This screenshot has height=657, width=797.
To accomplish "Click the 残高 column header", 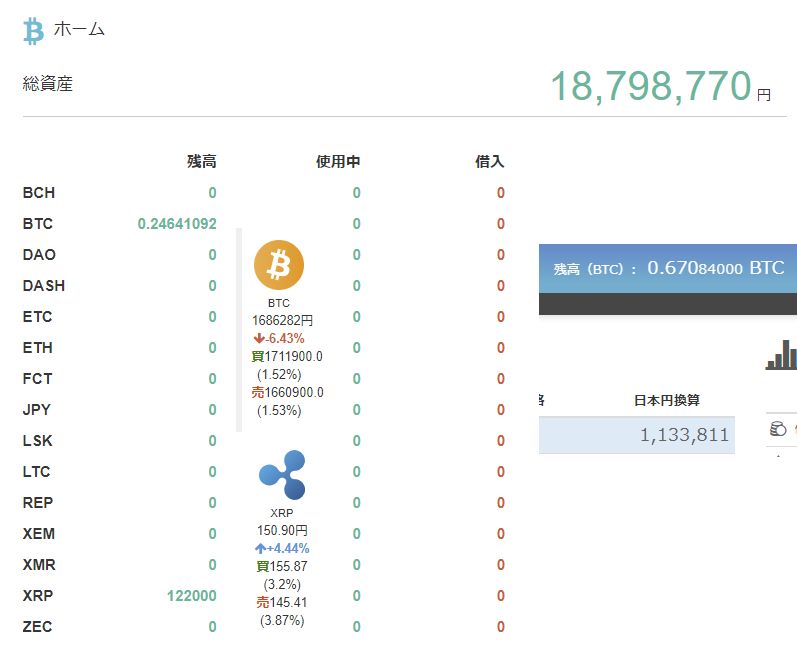I will [201, 162].
